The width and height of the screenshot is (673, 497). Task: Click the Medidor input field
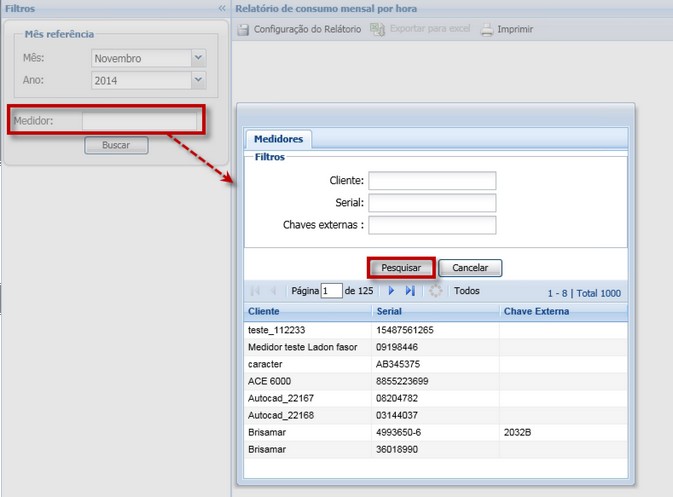[x=140, y=121]
